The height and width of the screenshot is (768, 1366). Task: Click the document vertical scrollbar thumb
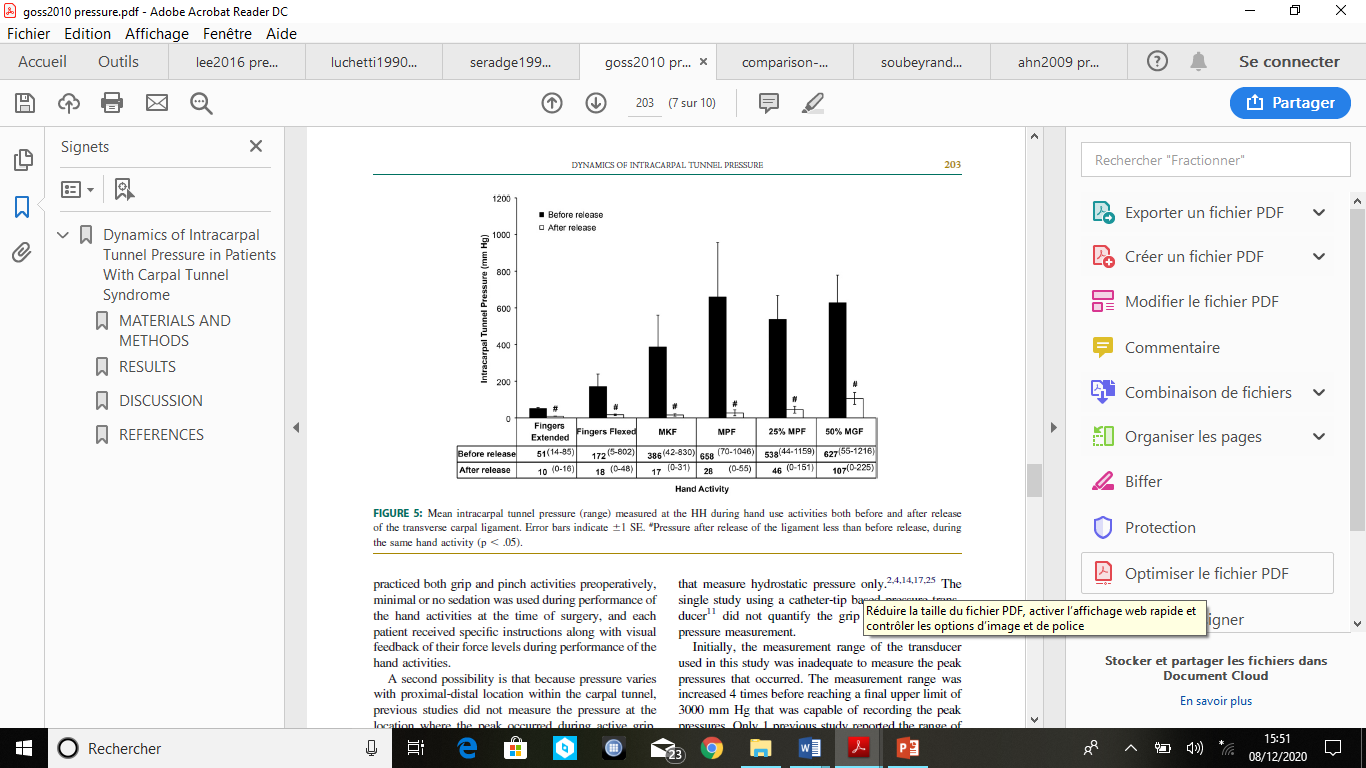coord(1035,480)
